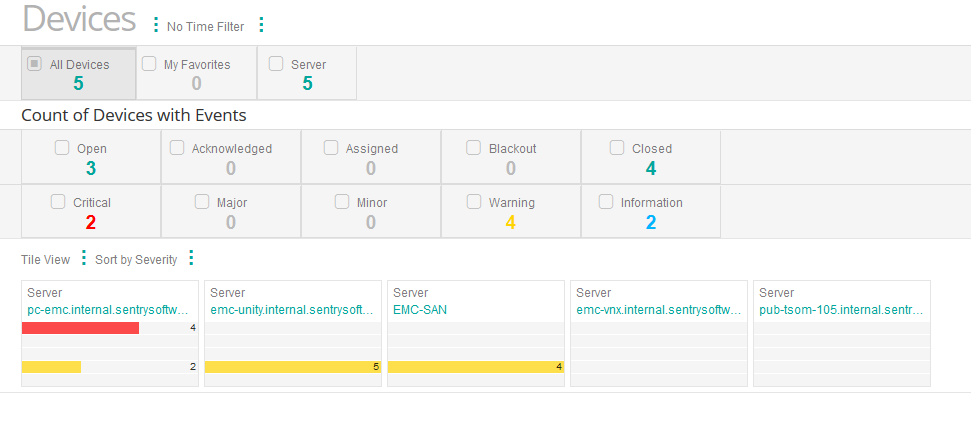Tick the Critical severity checkbox
Viewport: 971px width, 428px height.
click(x=58, y=201)
